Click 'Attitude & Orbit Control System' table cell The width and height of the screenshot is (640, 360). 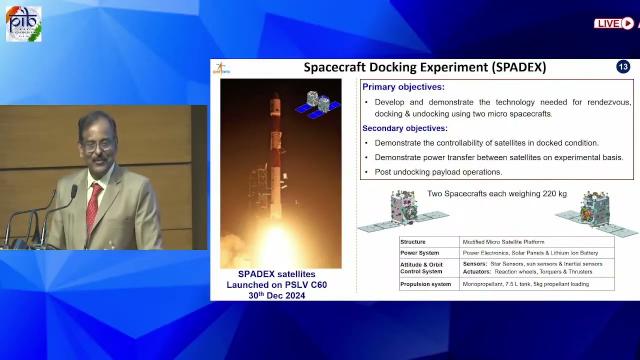point(429,268)
